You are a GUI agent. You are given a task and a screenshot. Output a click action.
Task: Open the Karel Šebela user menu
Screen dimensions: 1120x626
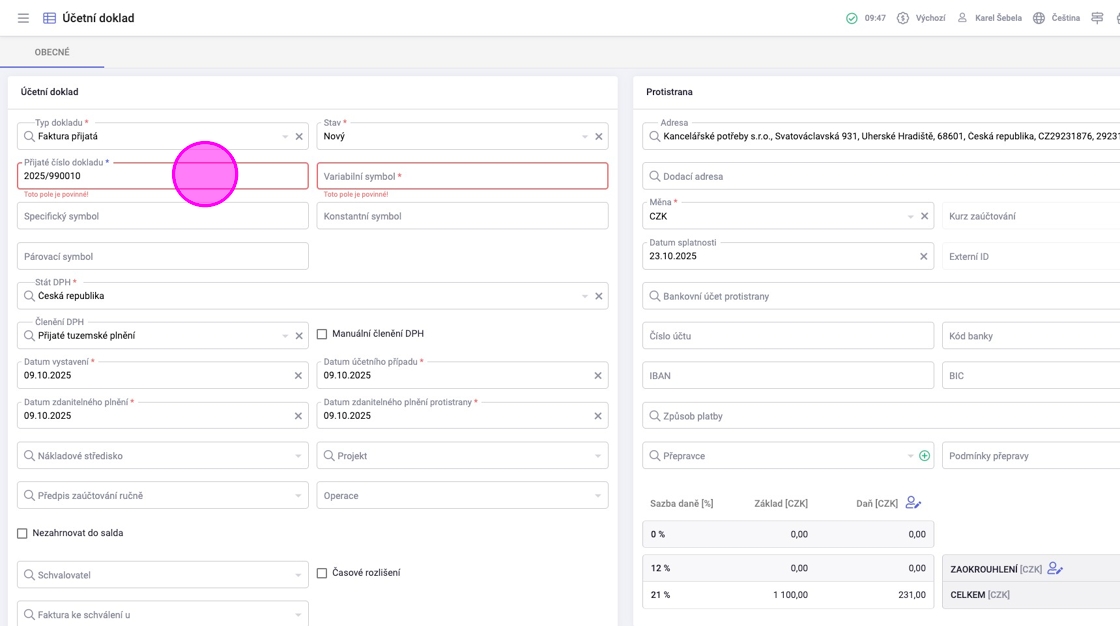tap(990, 18)
